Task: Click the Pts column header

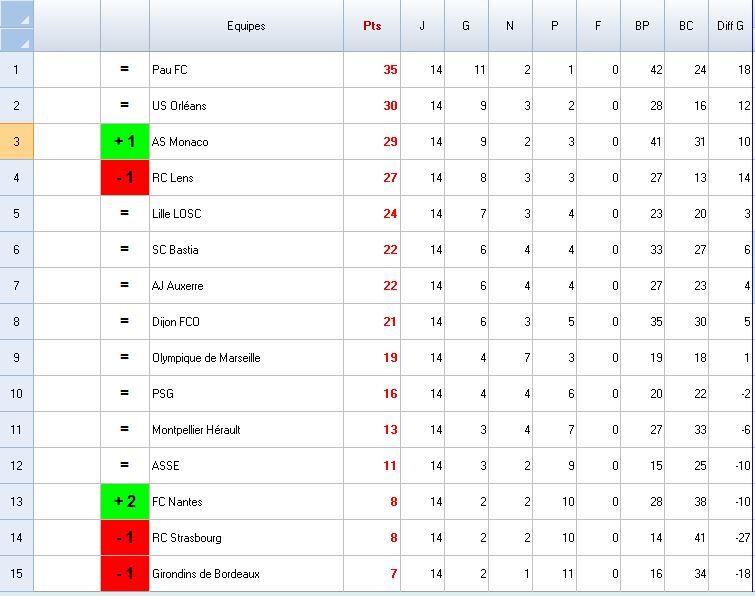Action: tap(372, 26)
